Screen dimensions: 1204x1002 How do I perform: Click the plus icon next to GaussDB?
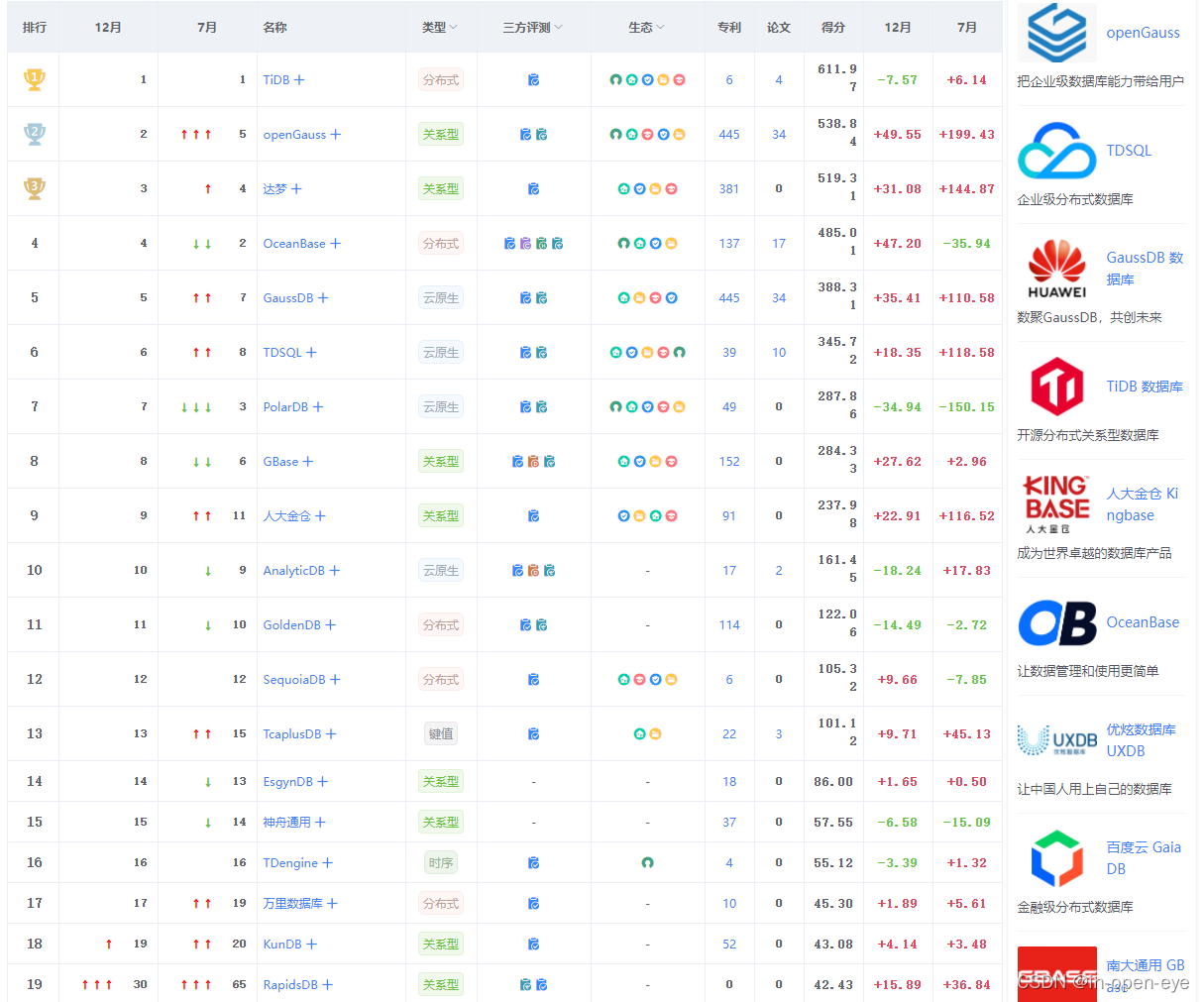(323, 298)
